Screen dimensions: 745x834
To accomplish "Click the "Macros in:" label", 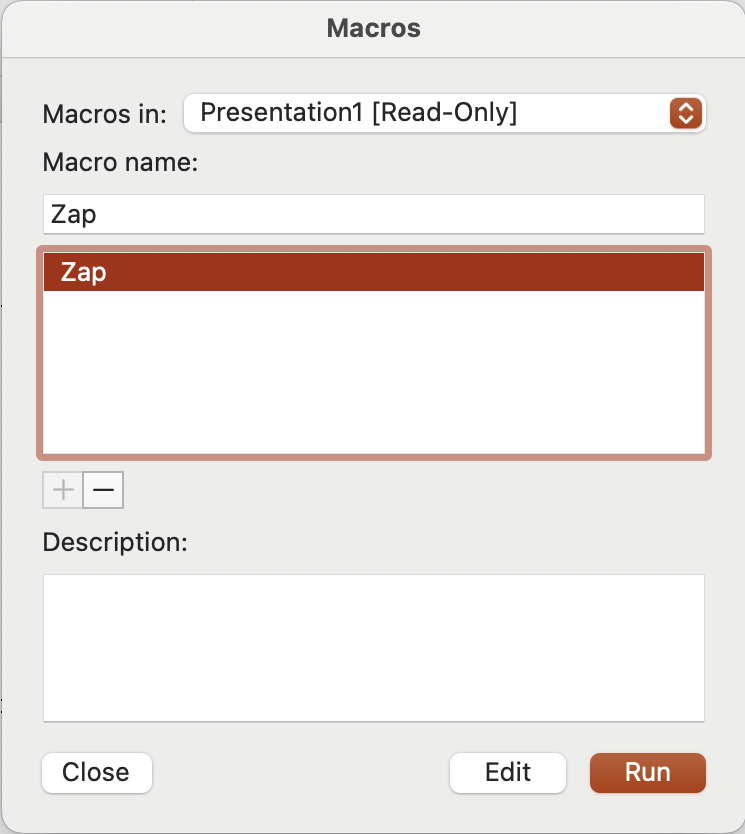I will click(104, 115).
